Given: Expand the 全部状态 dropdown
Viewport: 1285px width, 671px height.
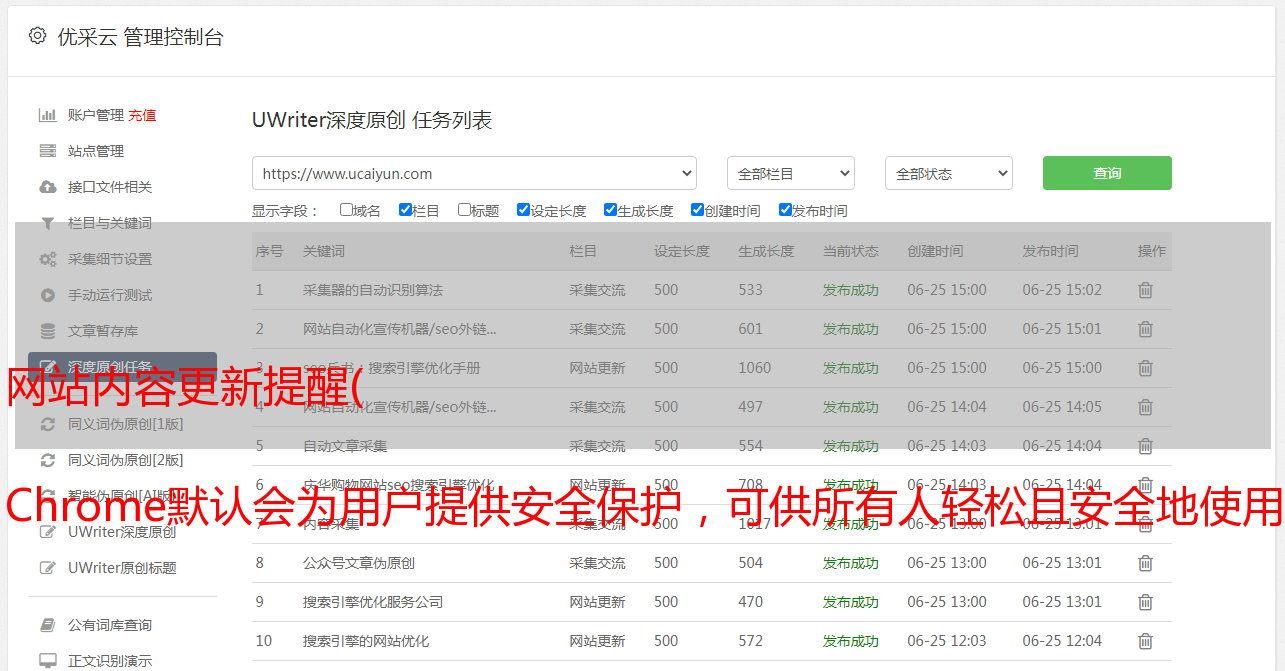Looking at the screenshot, I should coord(949,173).
